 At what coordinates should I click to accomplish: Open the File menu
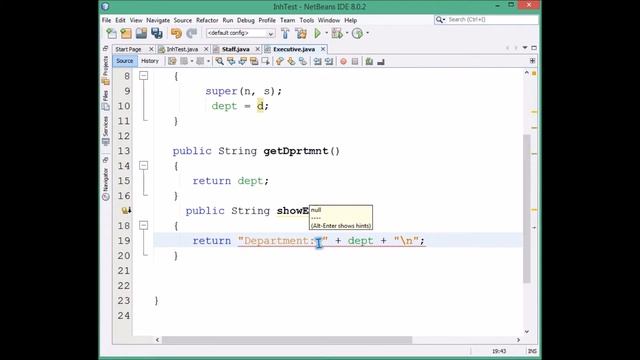pyautogui.click(x=107, y=20)
